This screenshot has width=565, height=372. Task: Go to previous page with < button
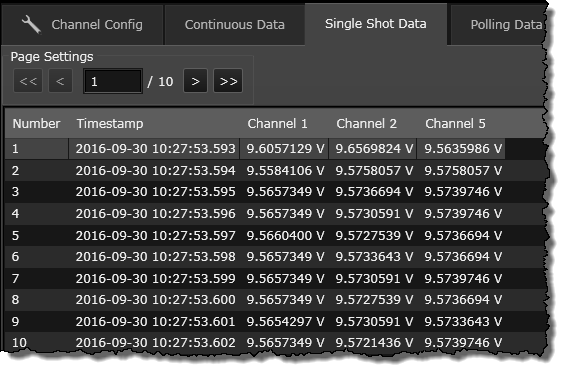(60, 81)
